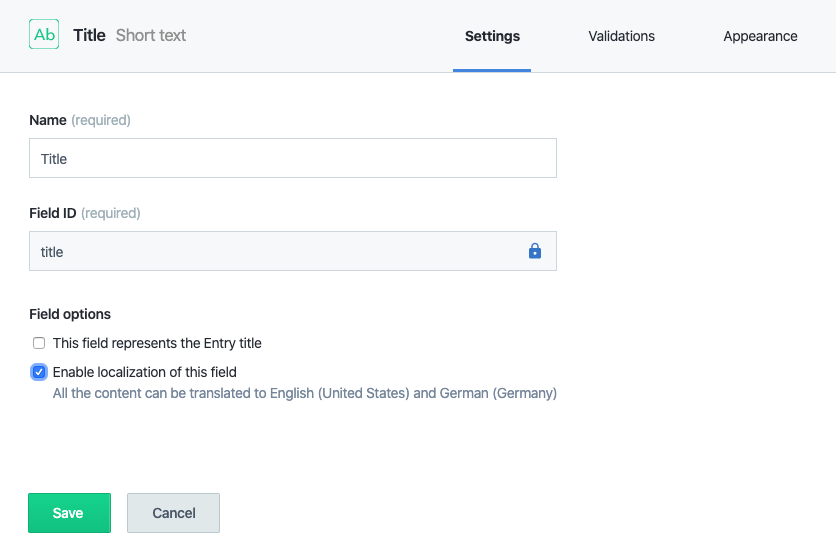Click the lock icon in Field ID

[x=534, y=252]
